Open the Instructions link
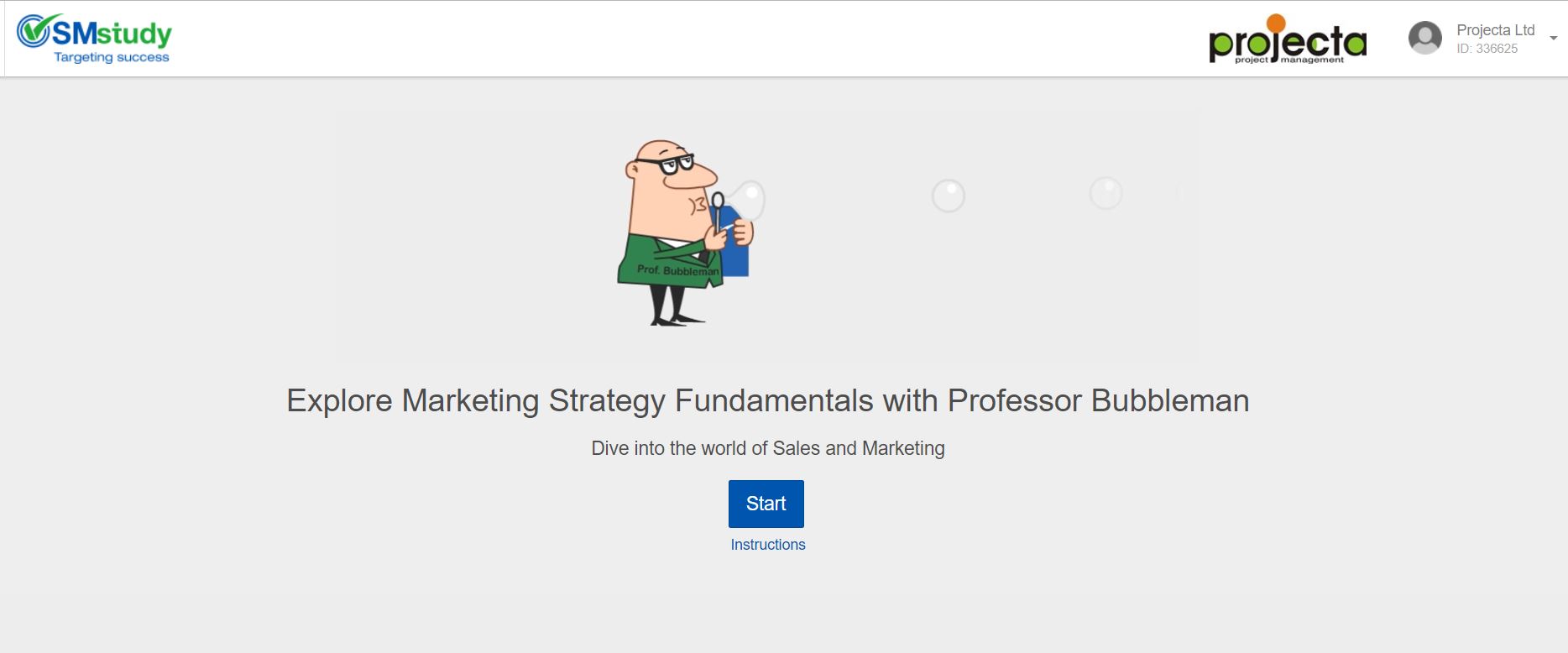The image size is (1568, 653). 767,545
